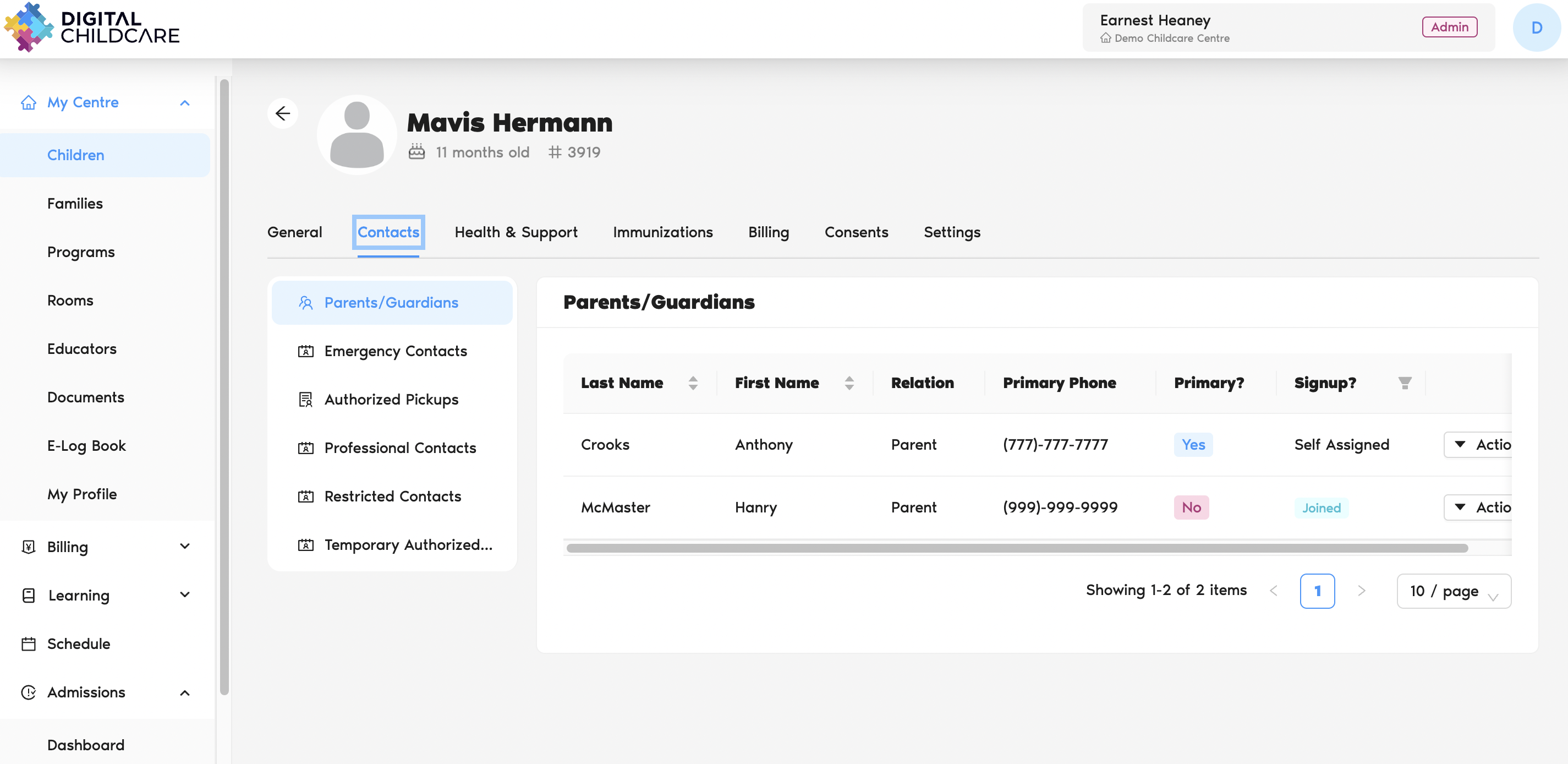This screenshot has width=1568, height=764.
Task: Expand the Learning sidebar menu
Action: (x=184, y=595)
